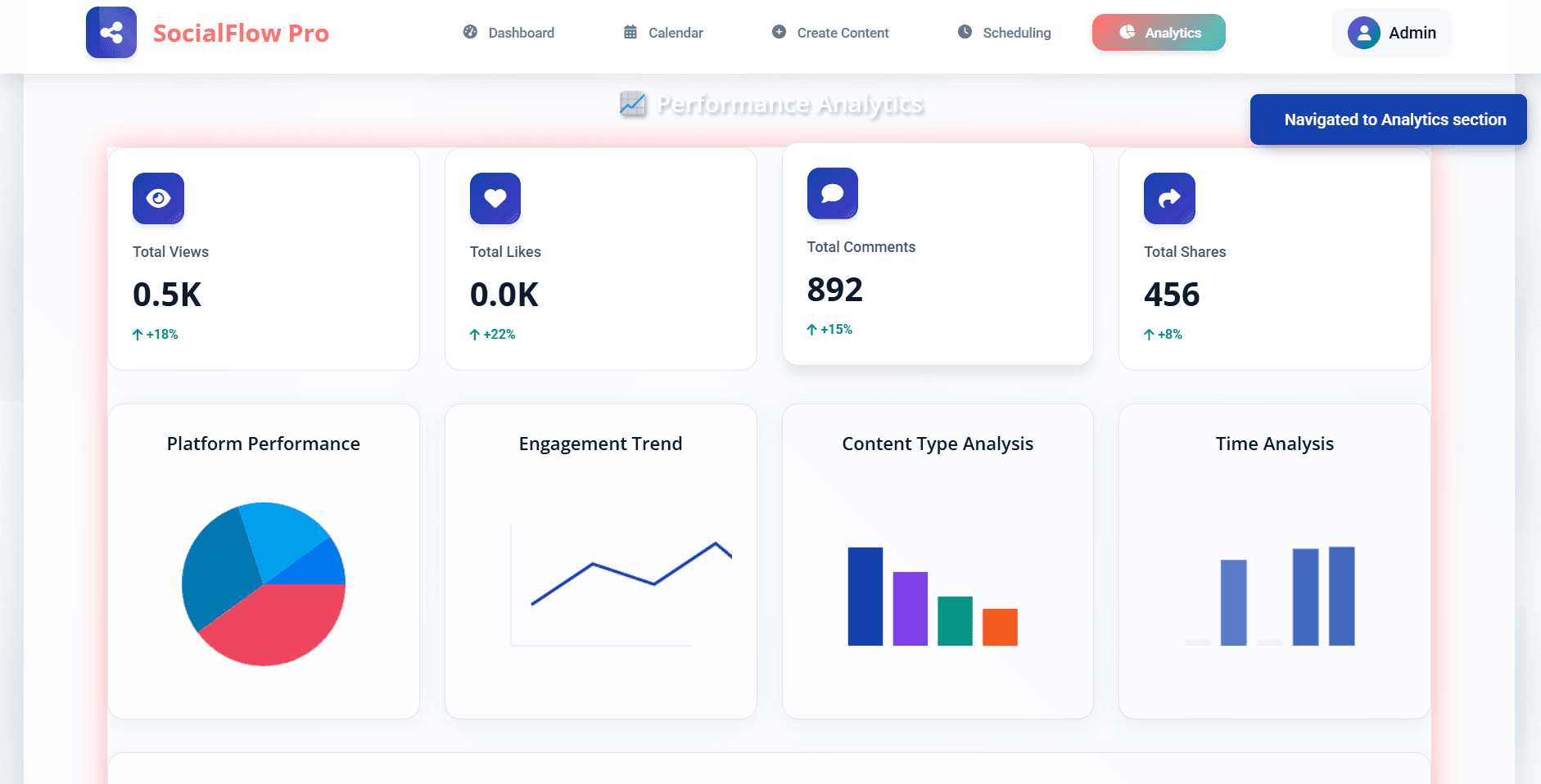Click the Analytics button

1158,33
